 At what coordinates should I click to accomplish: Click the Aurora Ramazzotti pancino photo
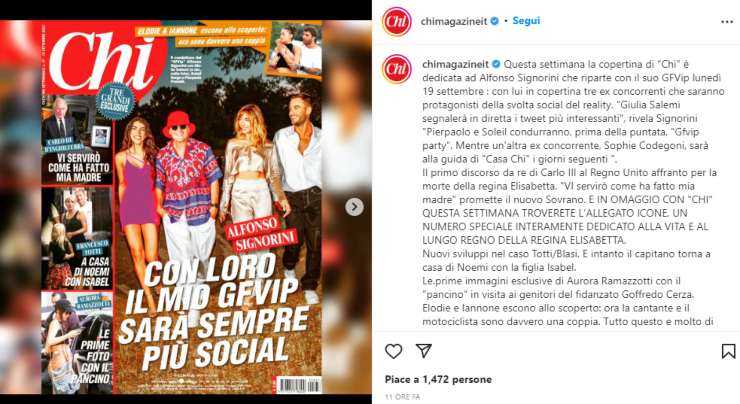coord(77,342)
